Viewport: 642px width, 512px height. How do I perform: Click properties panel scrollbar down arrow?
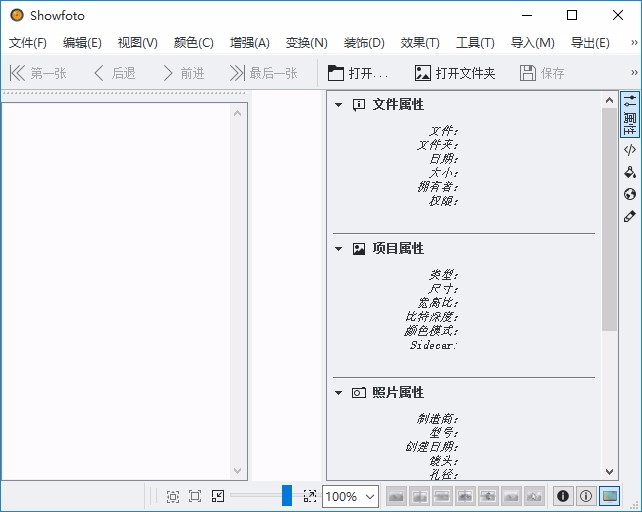click(609, 472)
